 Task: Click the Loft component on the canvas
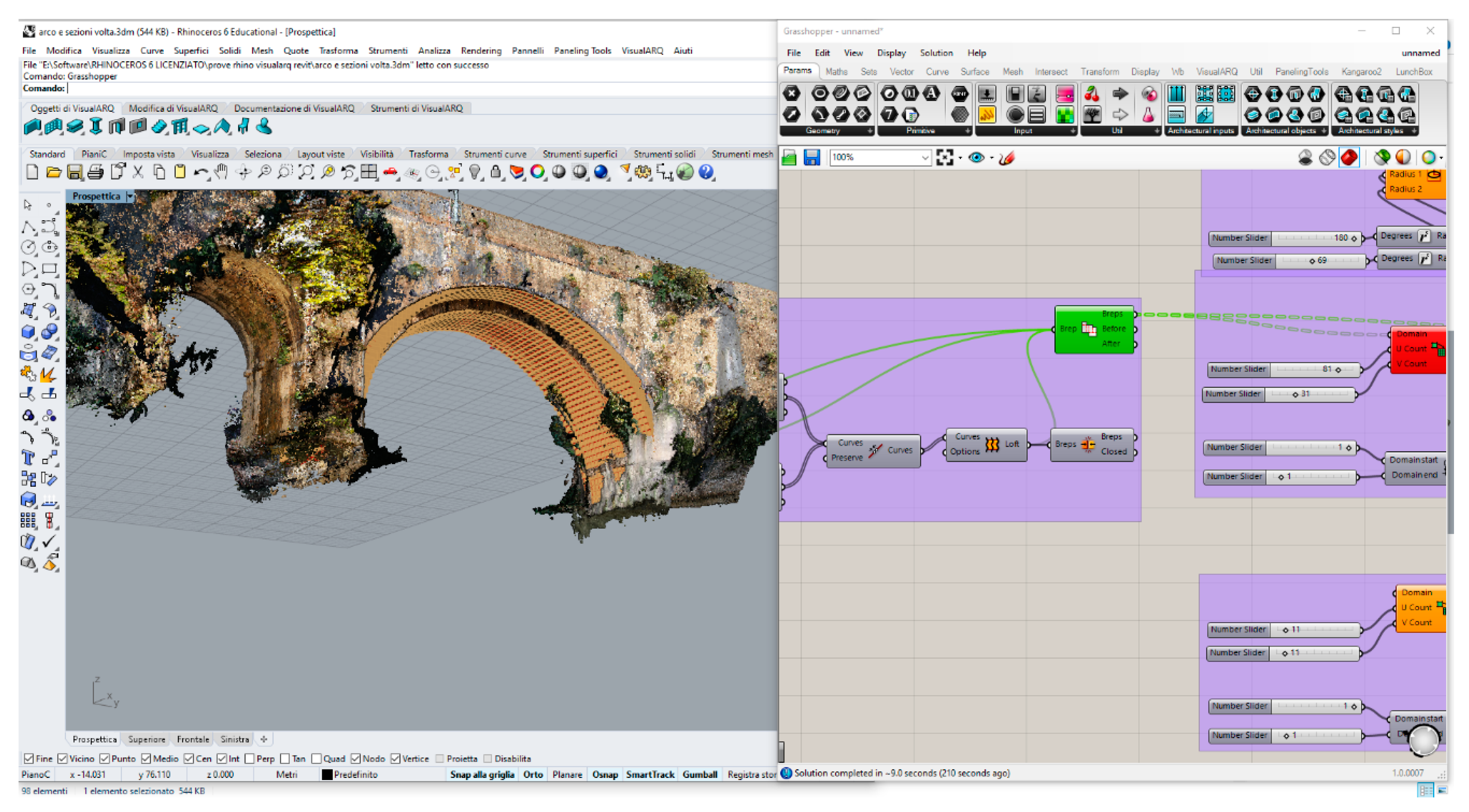coord(992,445)
